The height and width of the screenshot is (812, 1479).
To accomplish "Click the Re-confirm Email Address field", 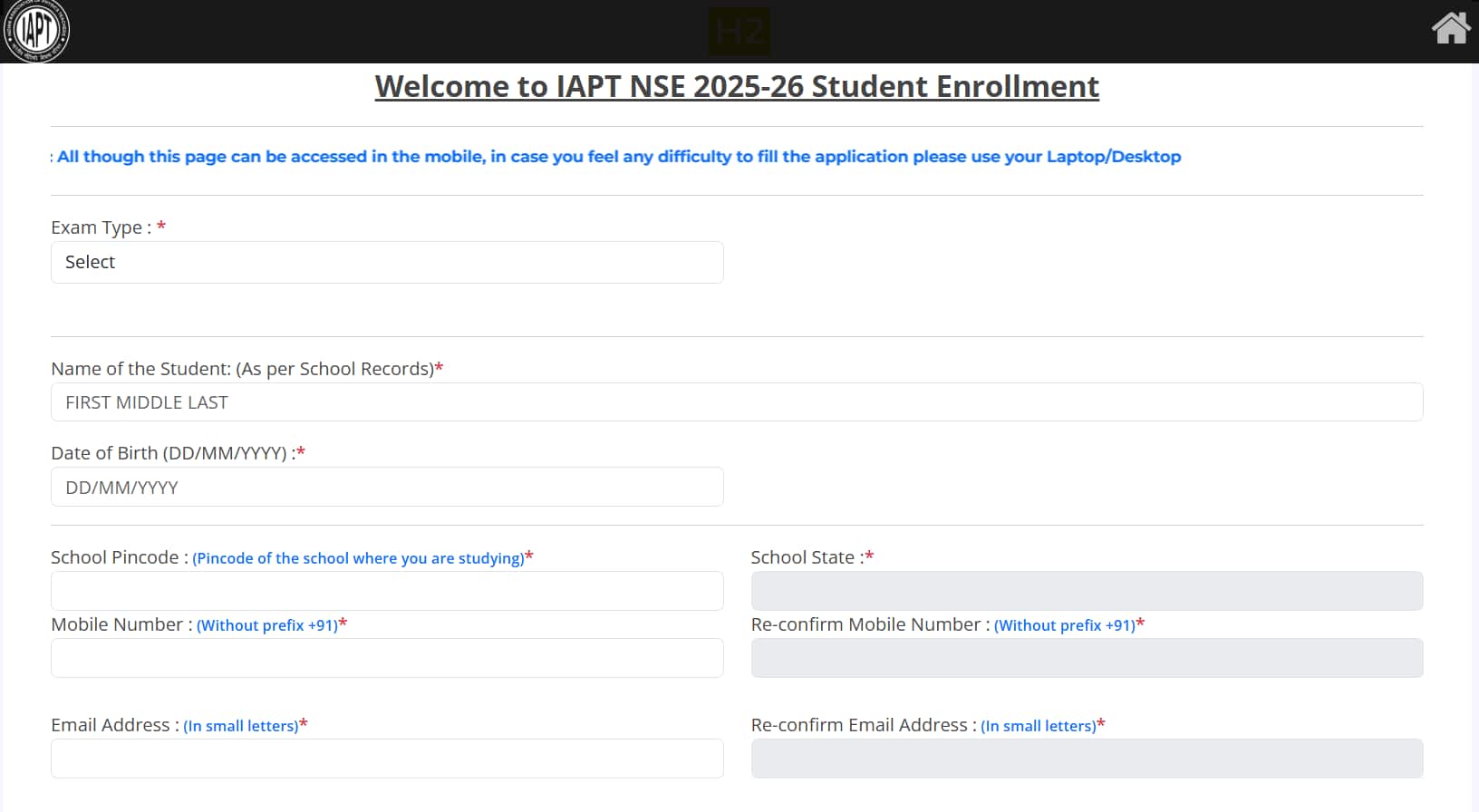I will [x=1087, y=759].
